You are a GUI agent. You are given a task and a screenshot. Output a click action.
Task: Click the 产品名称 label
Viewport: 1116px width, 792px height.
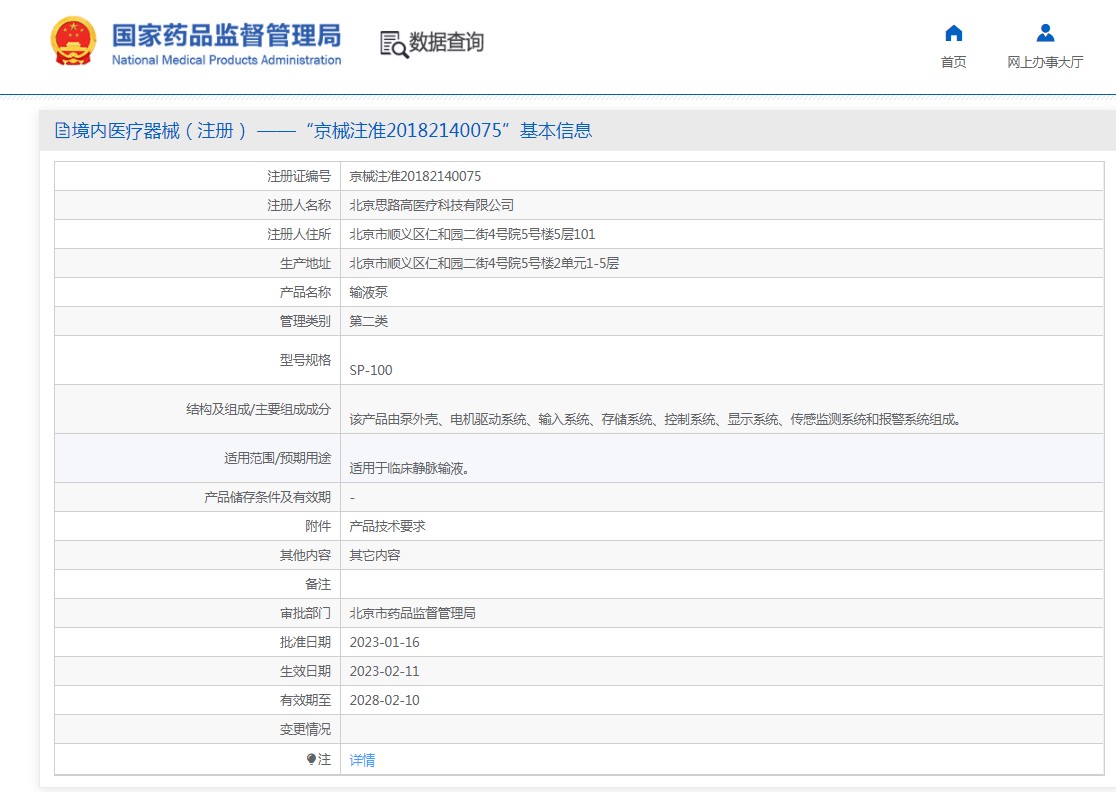click(305, 292)
